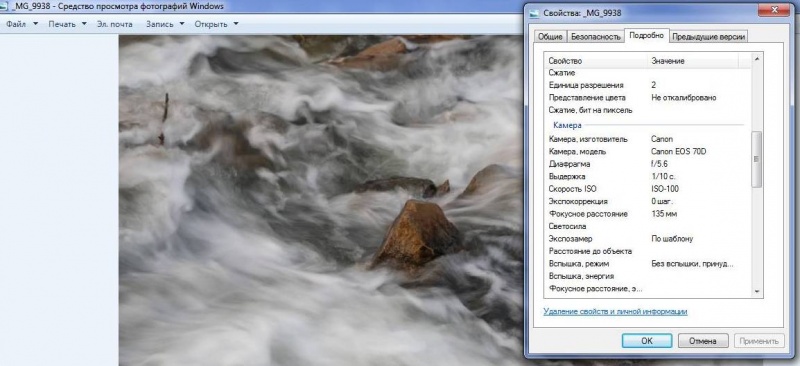Screen dimensions: 800x366
Task: Click the Properties dialog title icon
Action: [534, 13]
